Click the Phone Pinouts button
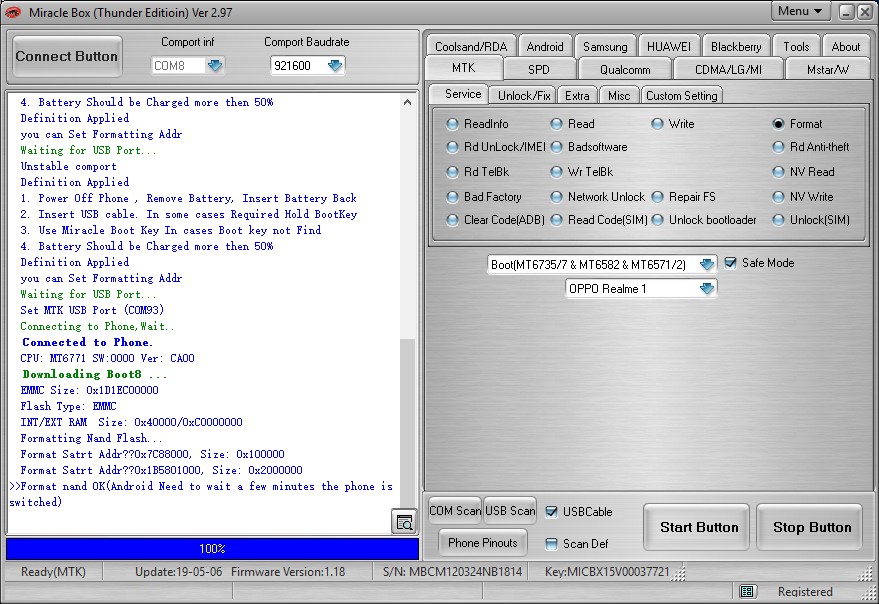Viewport: 879px width, 604px height. (x=483, y=542)
